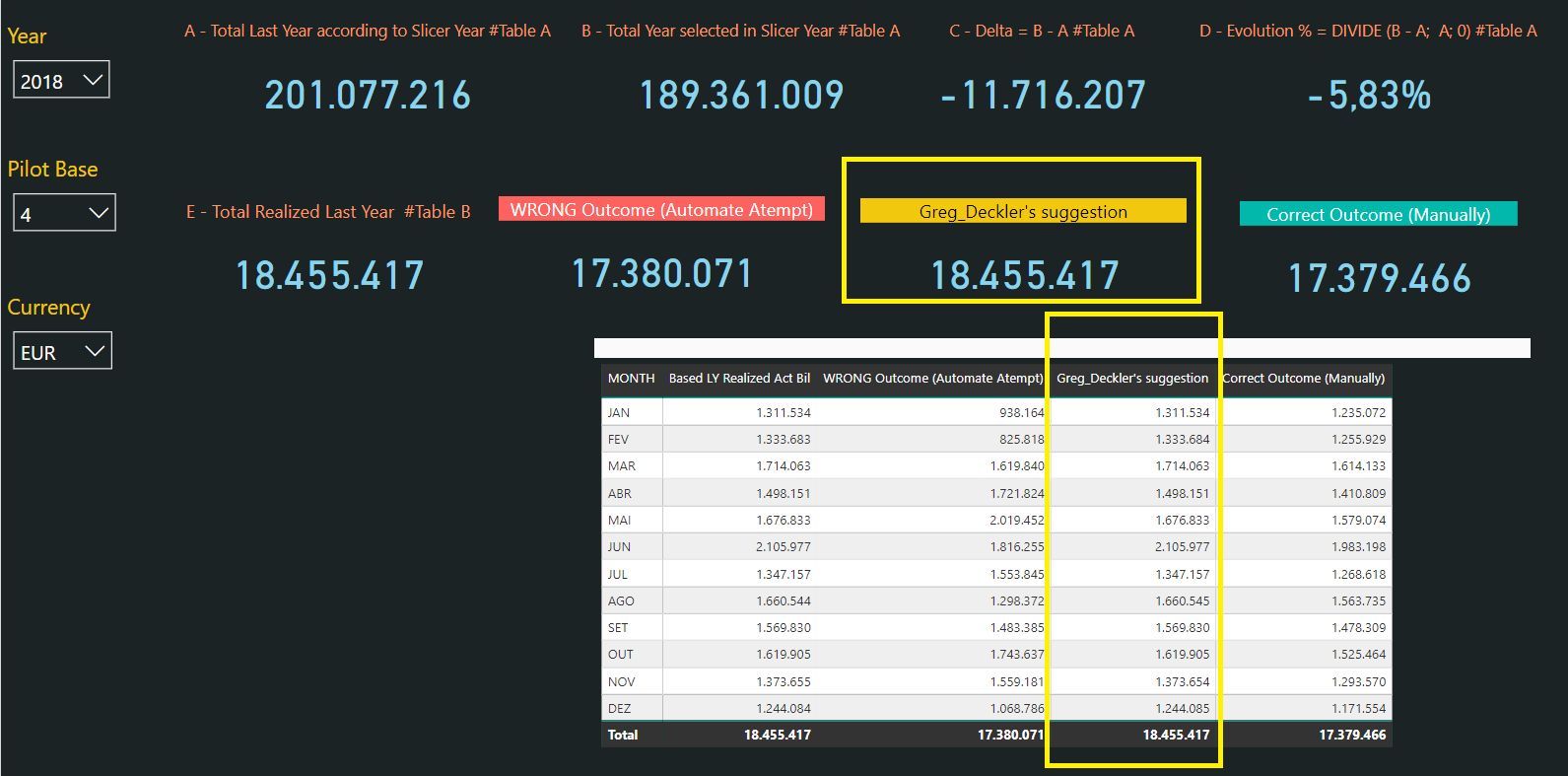1568x776 pixels.
Task: Click JAN correct outcome value 1.235.072
Action: pos(1358,412)
